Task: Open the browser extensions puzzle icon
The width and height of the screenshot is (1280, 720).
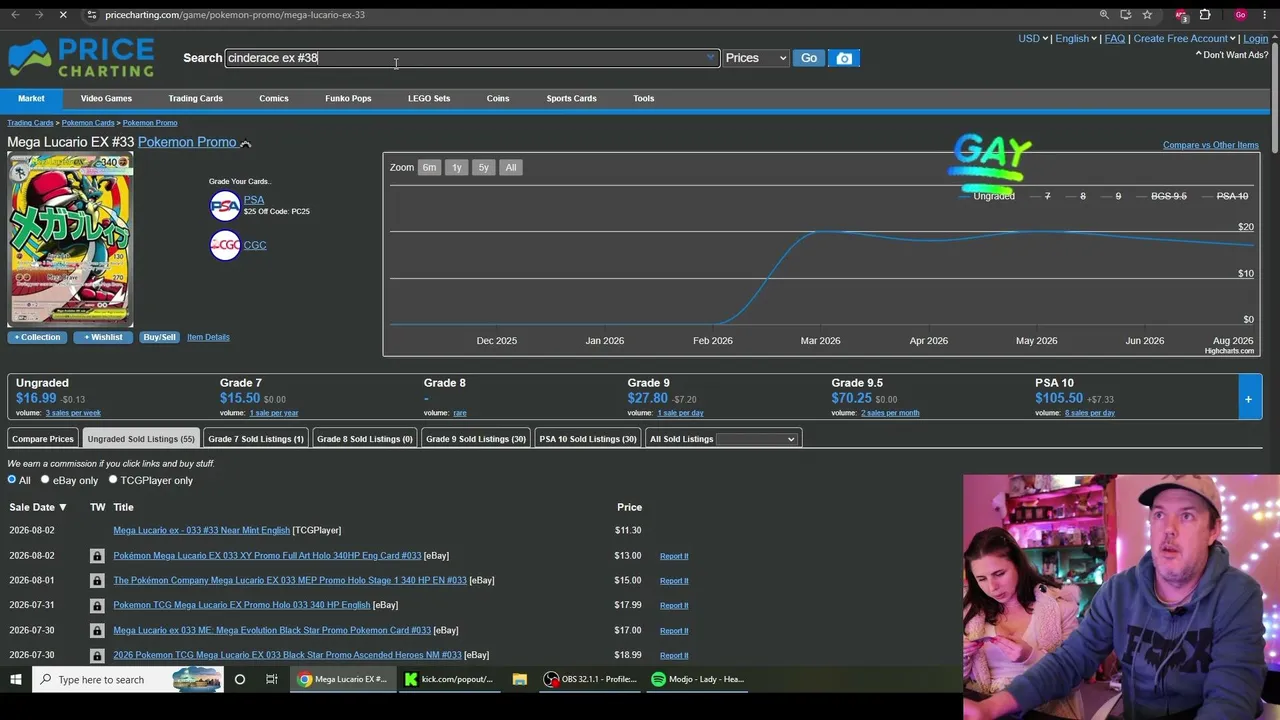Action: [x=1205, y=15]
